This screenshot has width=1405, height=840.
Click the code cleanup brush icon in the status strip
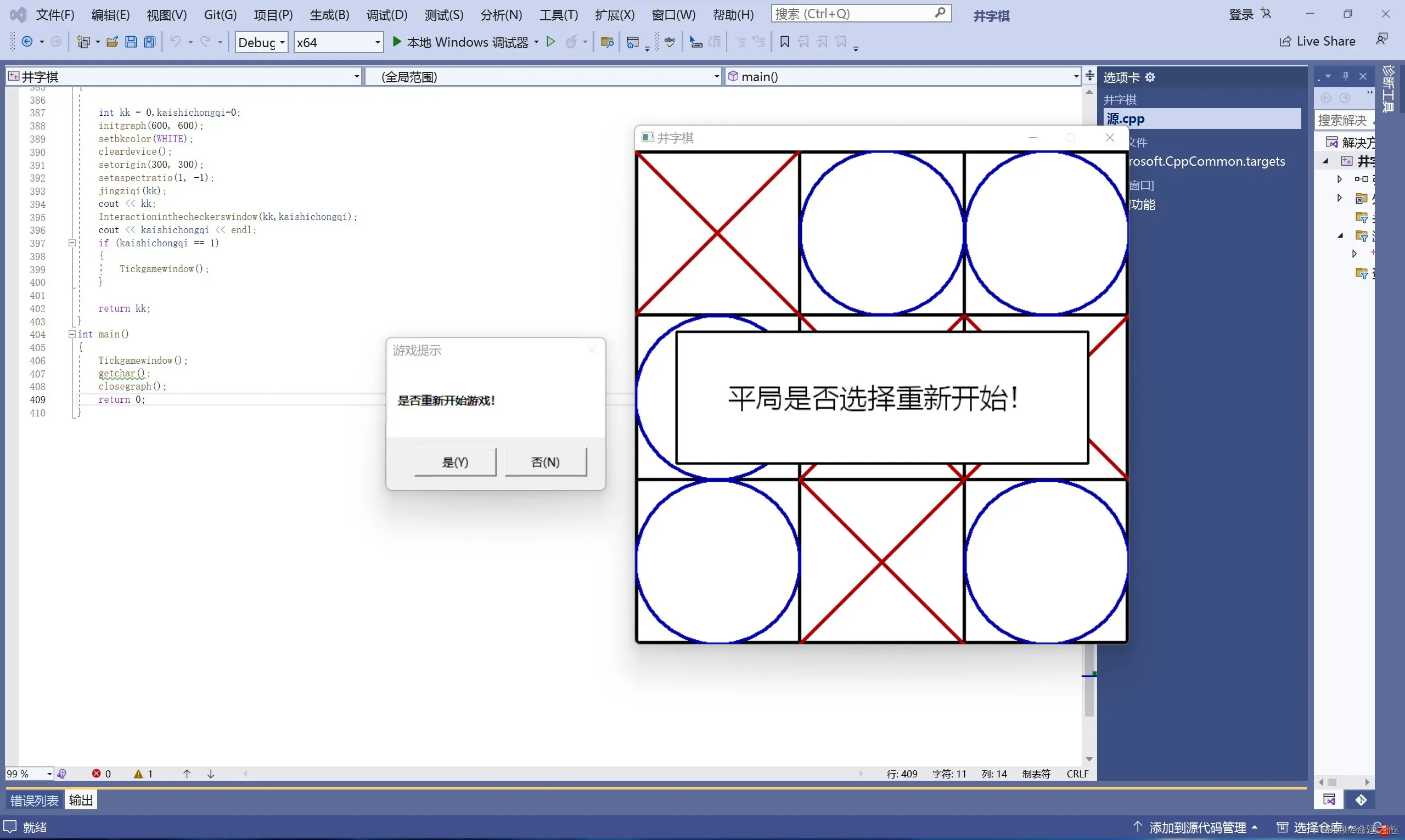tap(62, 774)
